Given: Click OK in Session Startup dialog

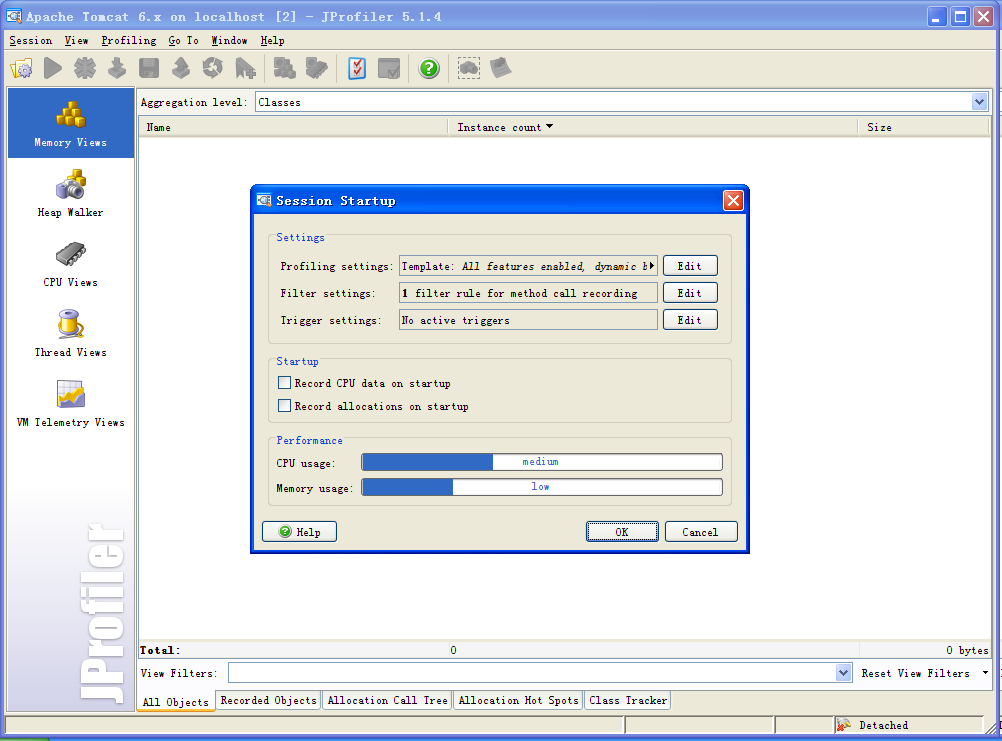Looking at the screenshot, I should [x=622, y=531].
